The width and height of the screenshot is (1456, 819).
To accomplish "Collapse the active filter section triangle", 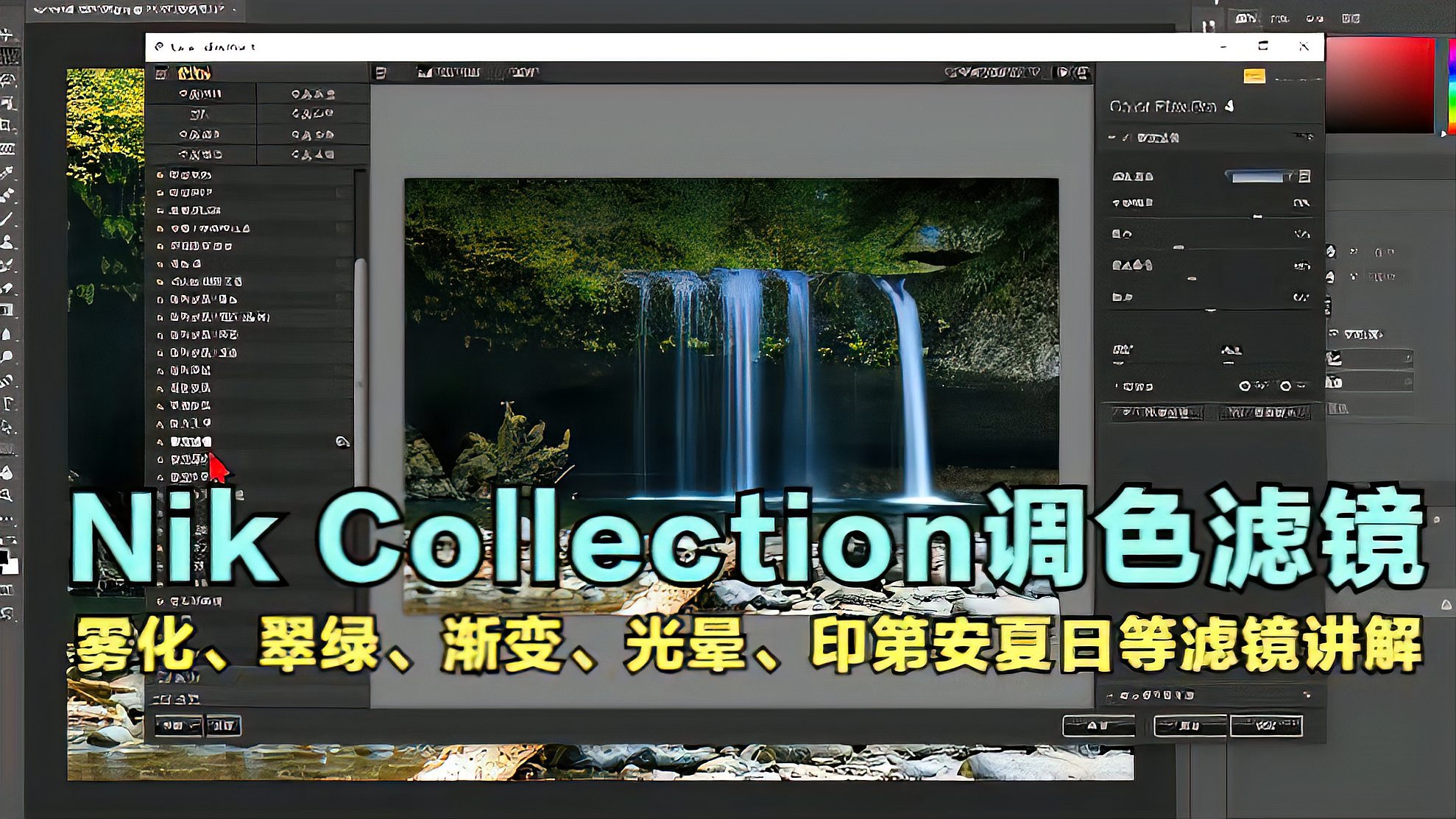I will [x=1112, y=138].
